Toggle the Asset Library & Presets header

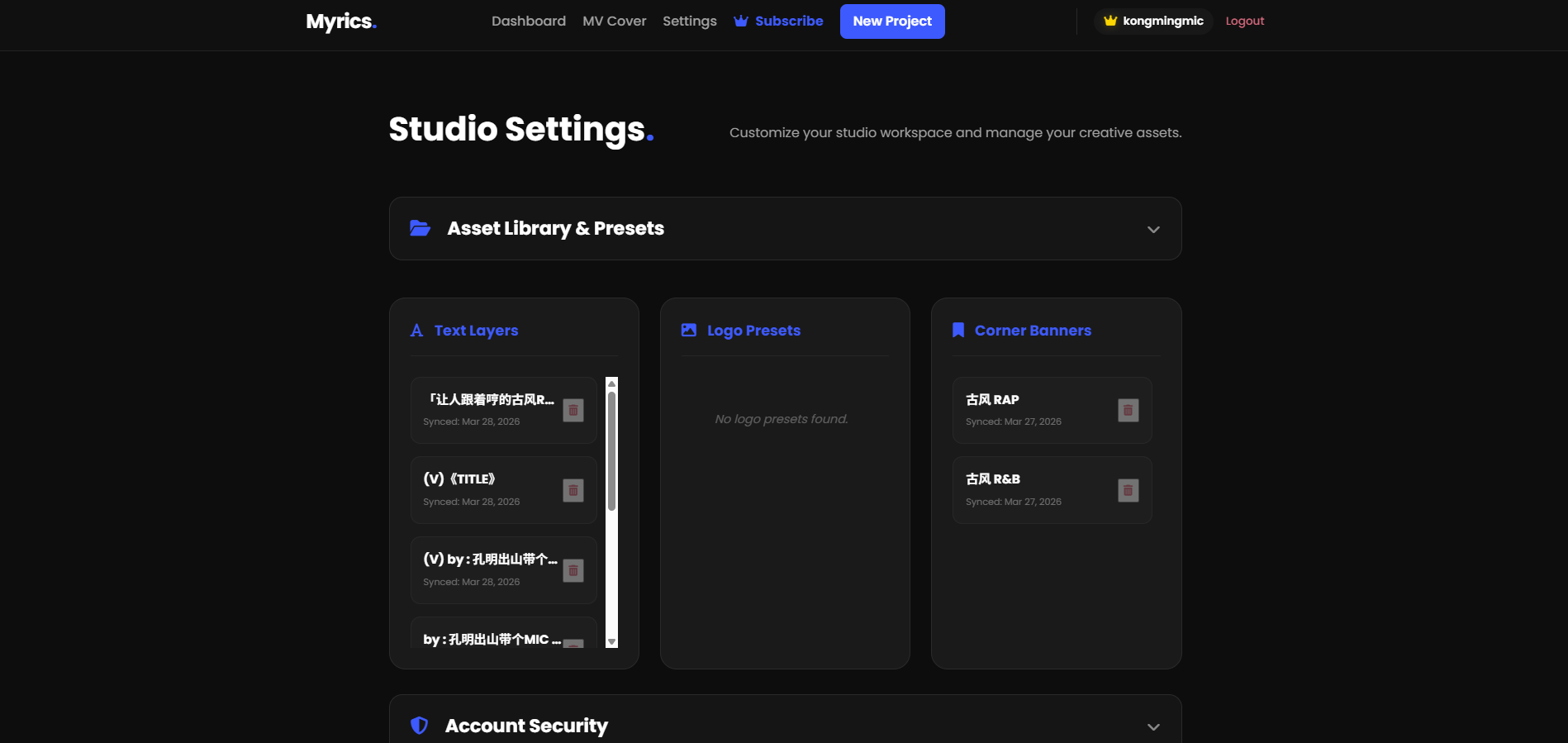(x=555, y=229)
